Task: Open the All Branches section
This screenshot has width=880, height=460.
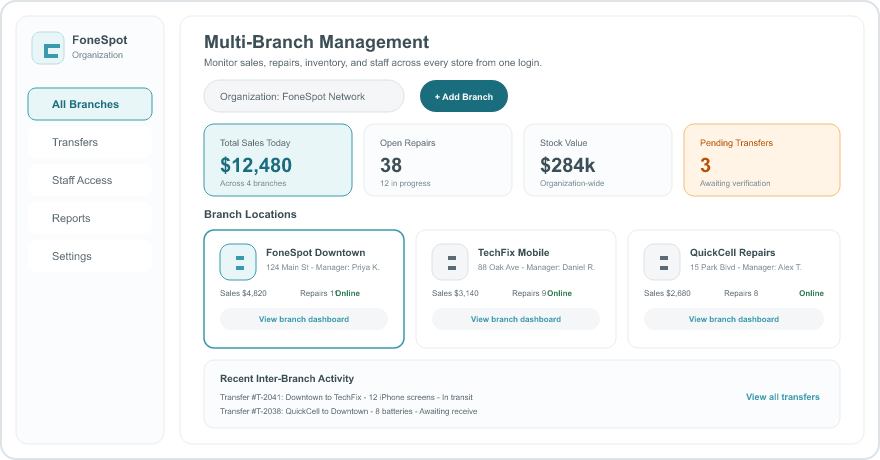Action: coord(90,104)
